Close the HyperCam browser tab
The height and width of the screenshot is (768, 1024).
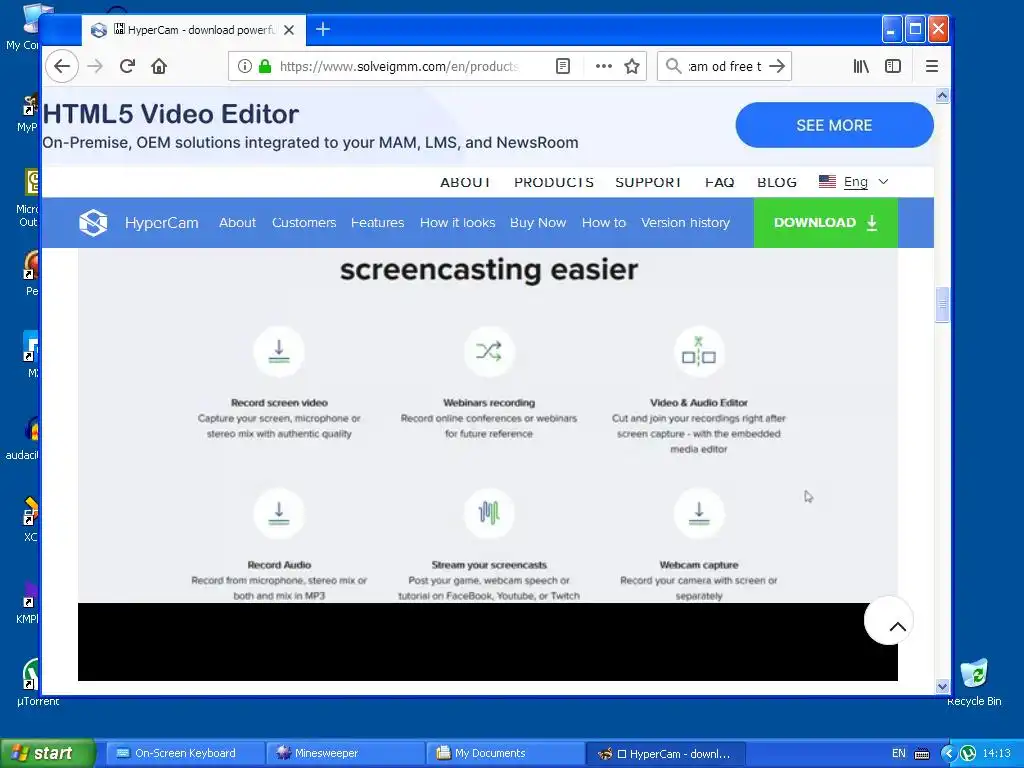click(x=289, y=30)
